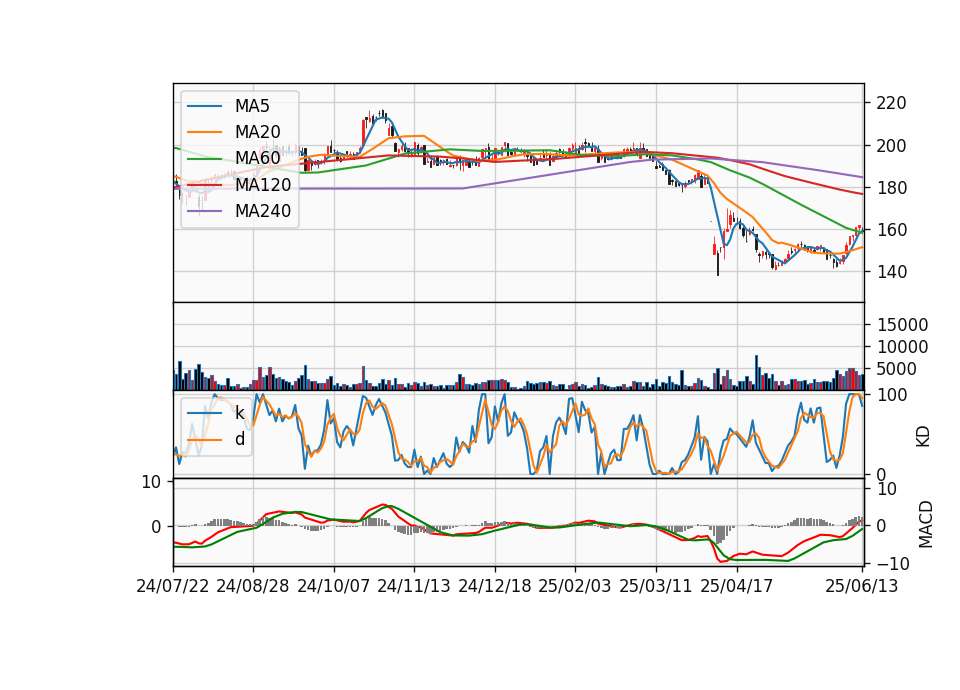The width and height of the screenshot is (960, 690).
Task: Click the 180 price axis label
Action: tap(891, 187)
